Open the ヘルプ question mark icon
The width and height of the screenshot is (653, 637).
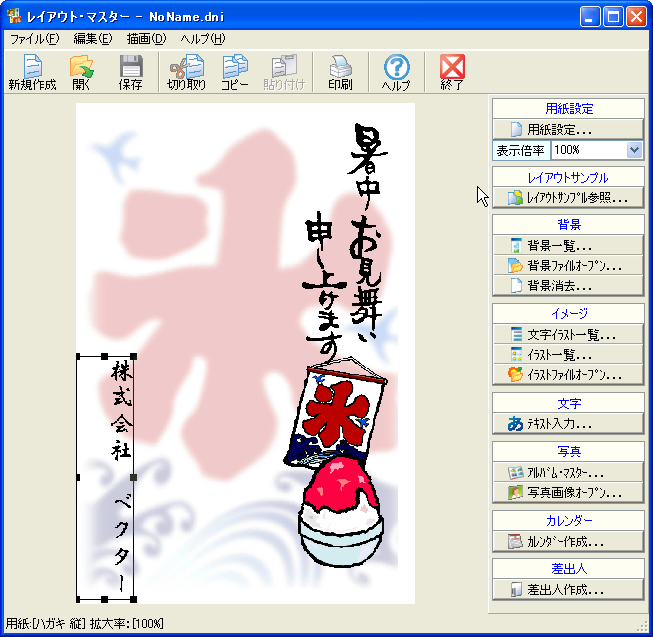coord(396,72)
